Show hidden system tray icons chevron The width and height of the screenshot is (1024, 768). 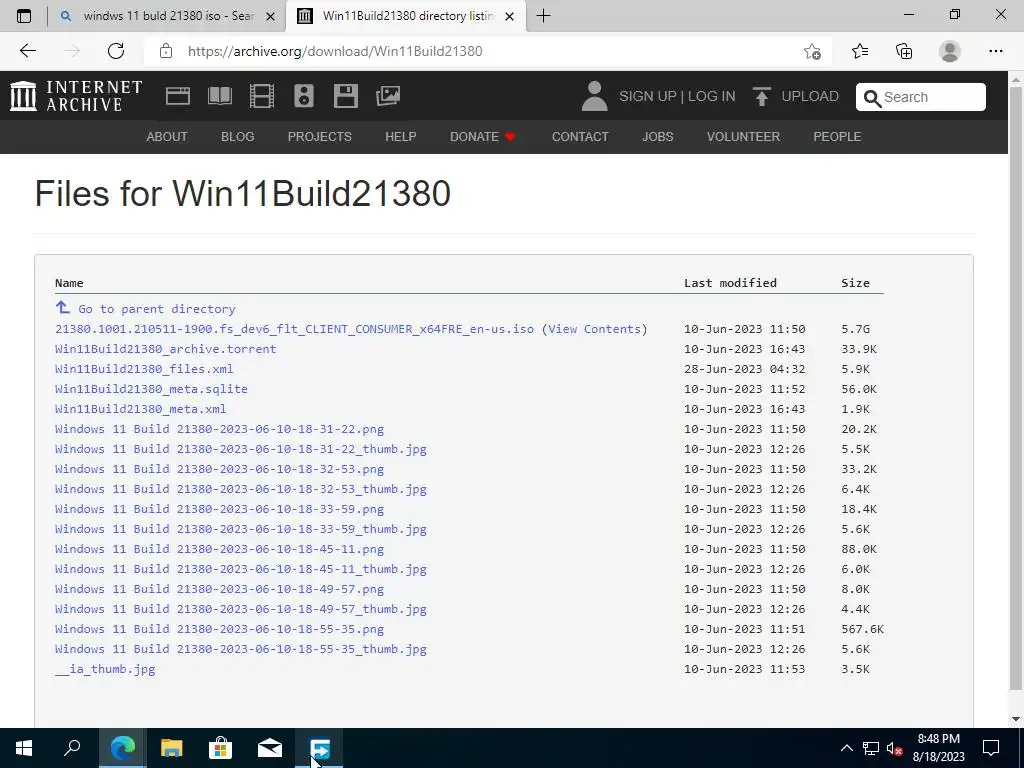pos(846,748)
